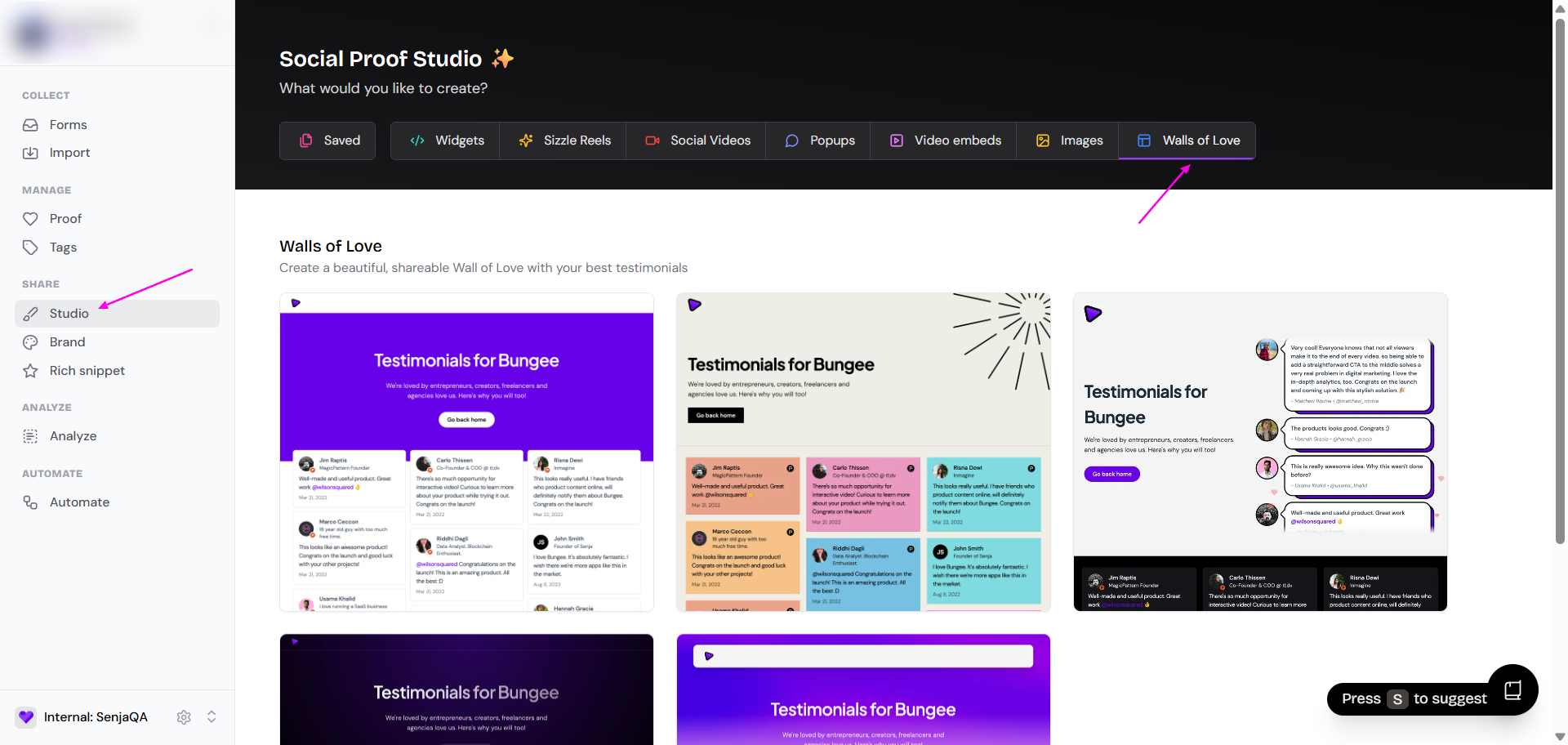Choose the purple header Wall of Love template
The image size is (1568, 745).
[x=466, y=452]
